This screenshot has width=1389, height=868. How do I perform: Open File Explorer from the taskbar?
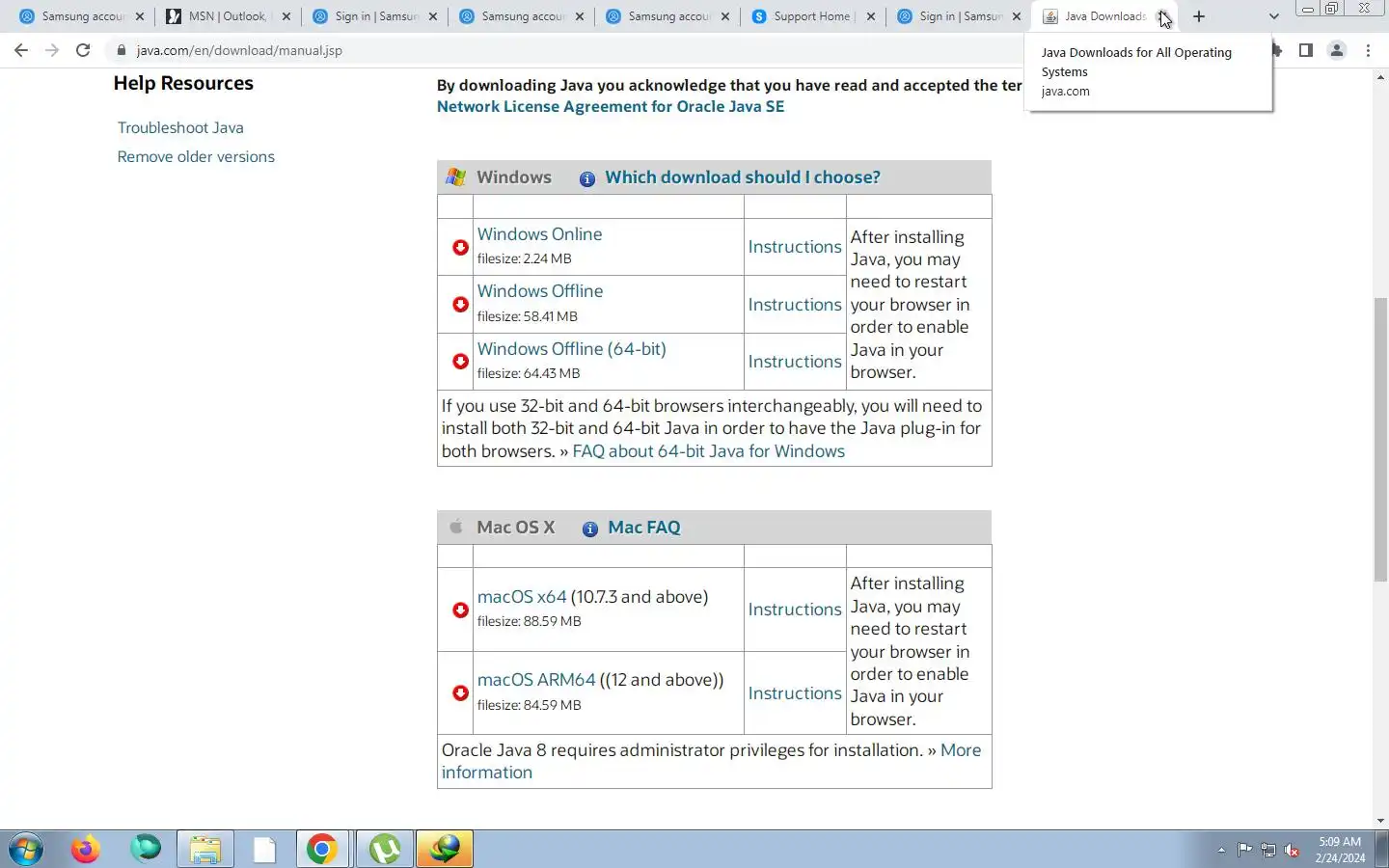(x=204, y=850)
